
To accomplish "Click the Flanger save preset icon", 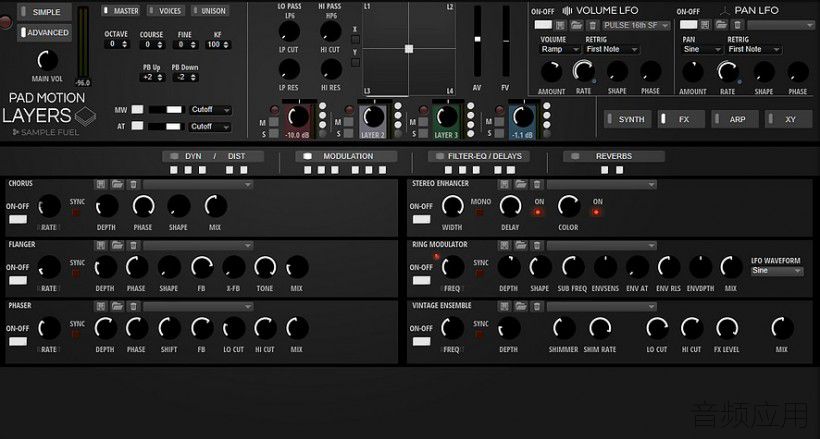I will pos(101,245).
